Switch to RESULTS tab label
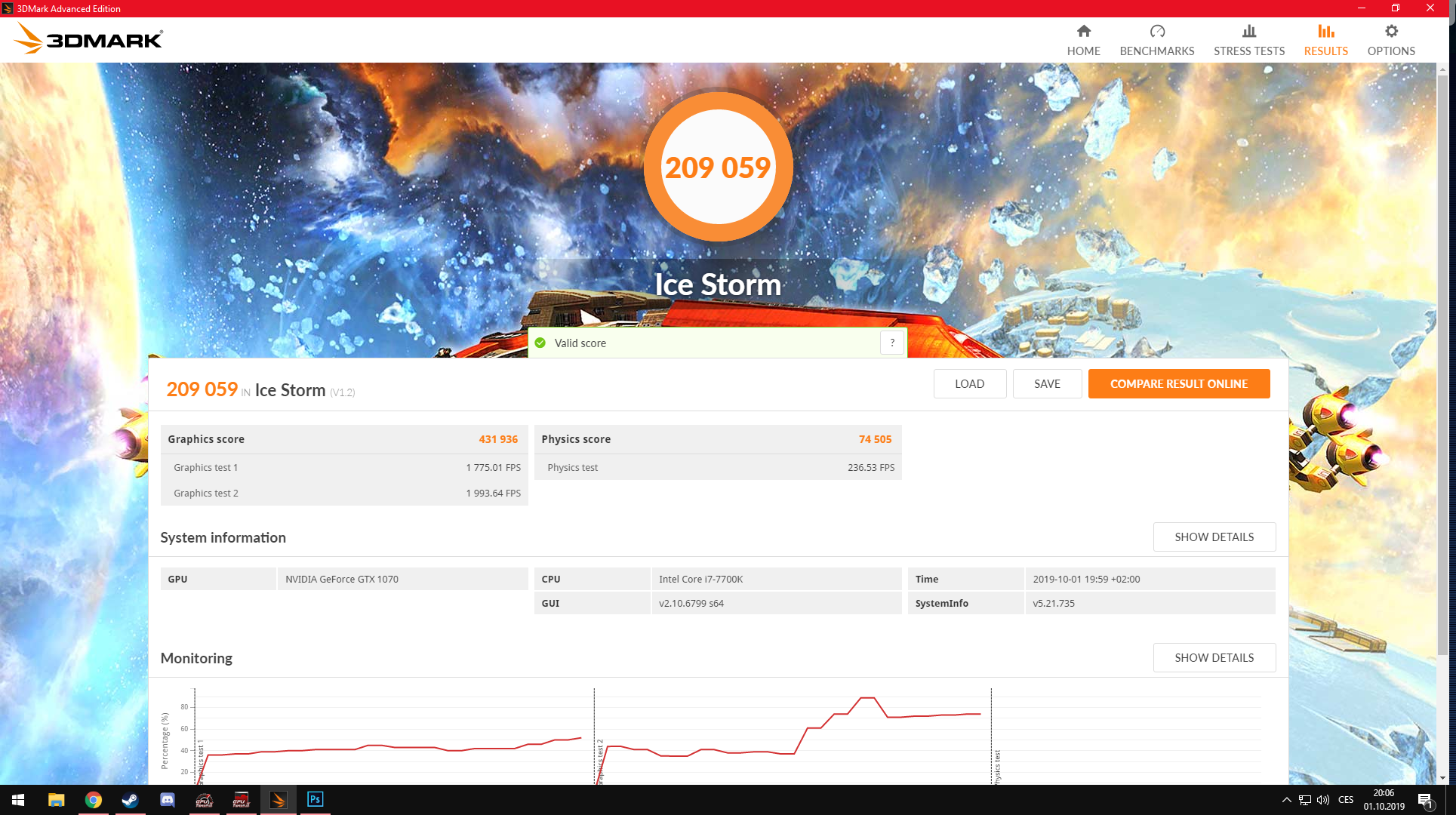This screenshot has height=815, width=1456. [x=1326, y=51]
